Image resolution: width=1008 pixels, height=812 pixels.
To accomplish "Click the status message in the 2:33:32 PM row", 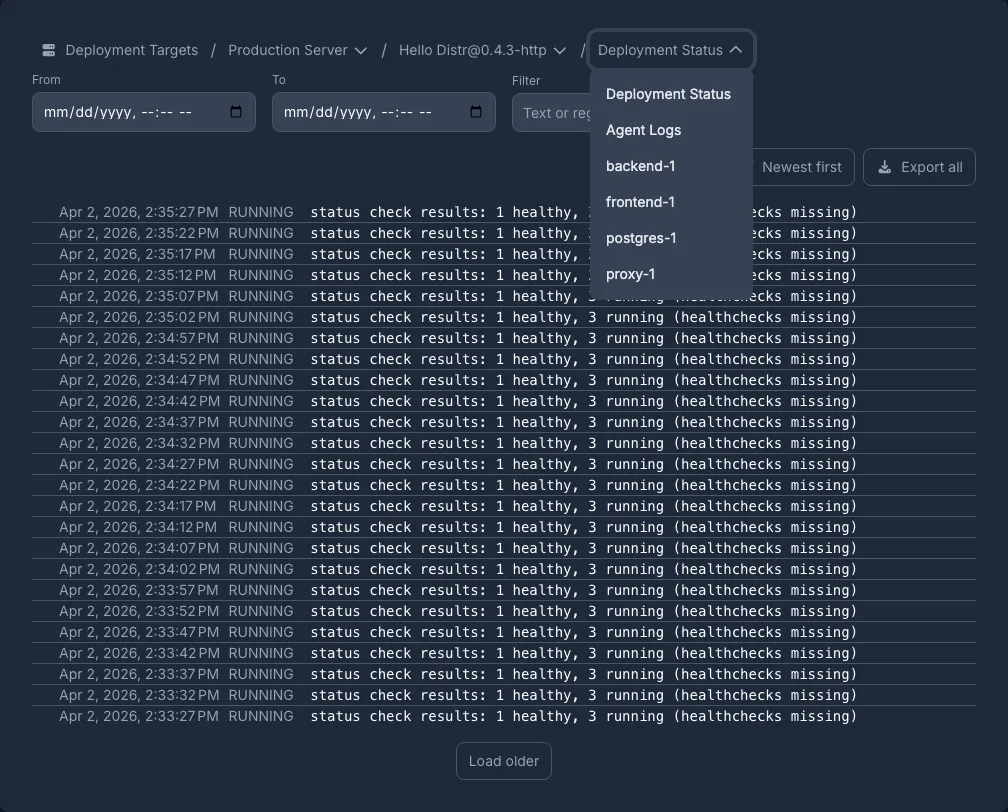I will 584,695.
